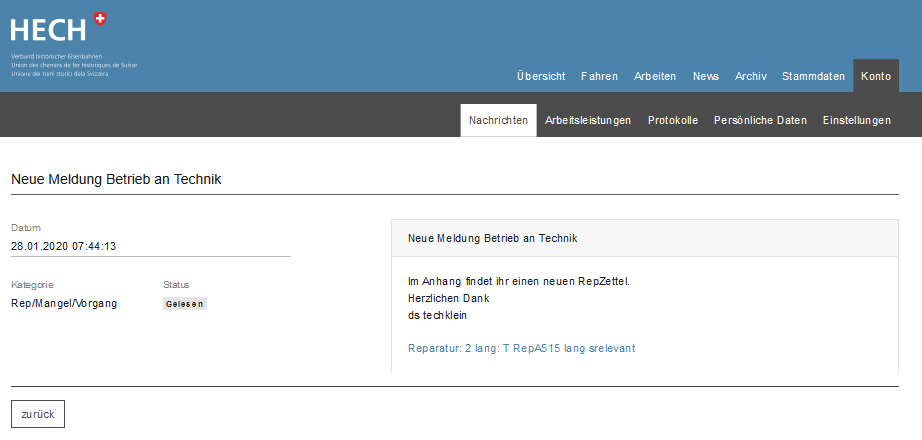Open the Archiv section
Viewport: 922px width, 440px height.
pyautogui.click(x=751, y=76)
